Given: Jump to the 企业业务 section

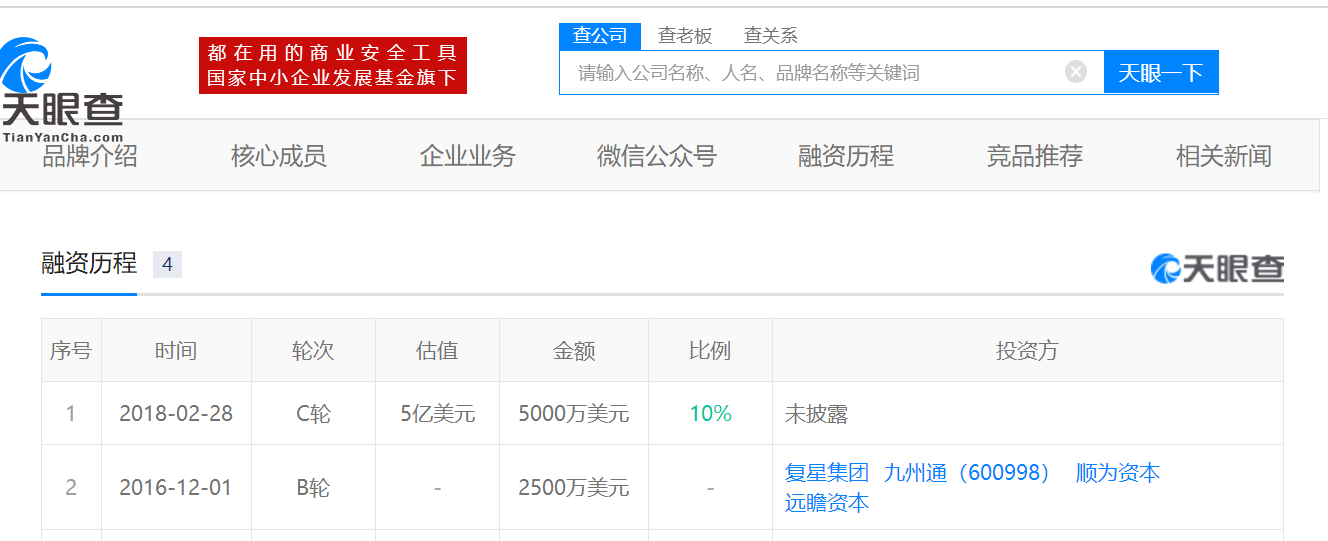Looking at the screenshot, I should click(x=468, y=156).
